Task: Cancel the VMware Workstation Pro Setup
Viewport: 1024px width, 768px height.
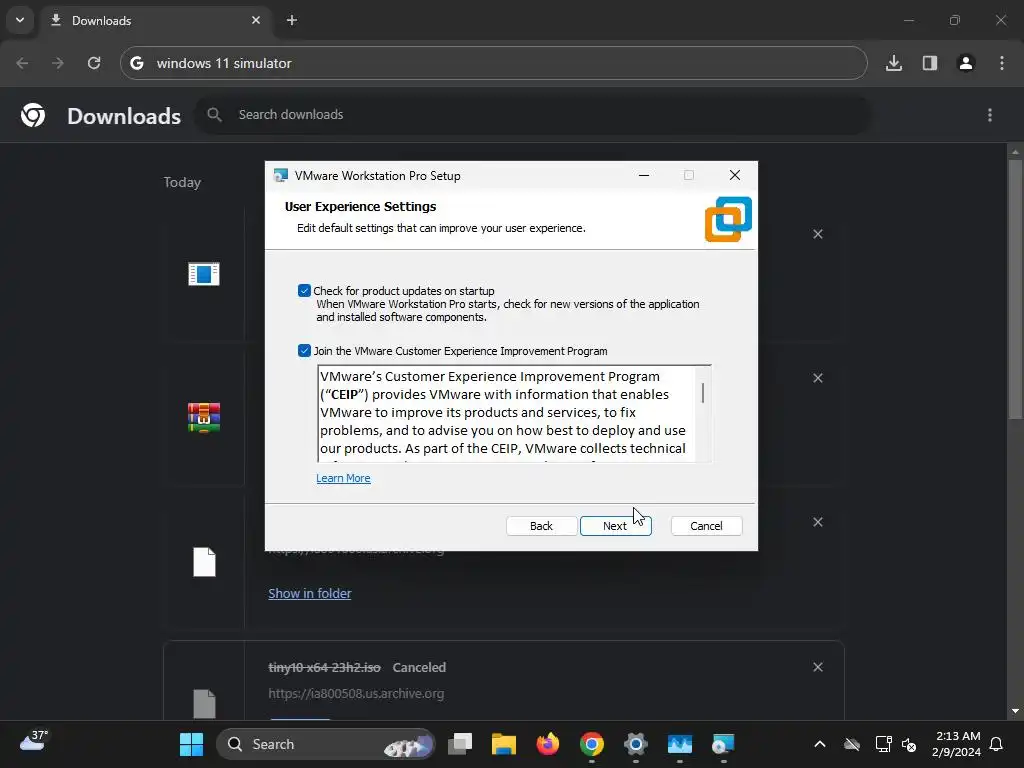Action: click(x=706, y=526)
